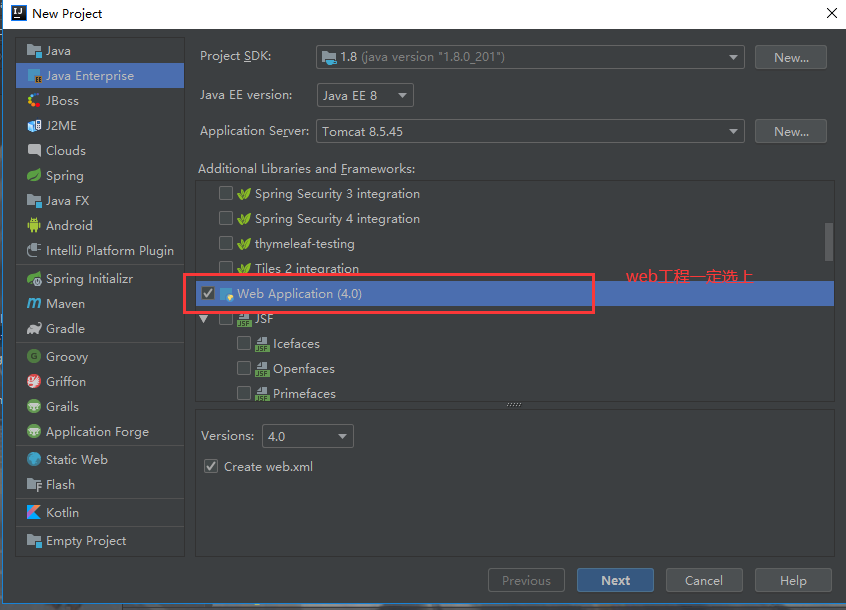The height and width of the screenshot is (610, 846).
Task: Click the Gradle elephant icon
Action: pyautogui.click(x=34, y=328)
